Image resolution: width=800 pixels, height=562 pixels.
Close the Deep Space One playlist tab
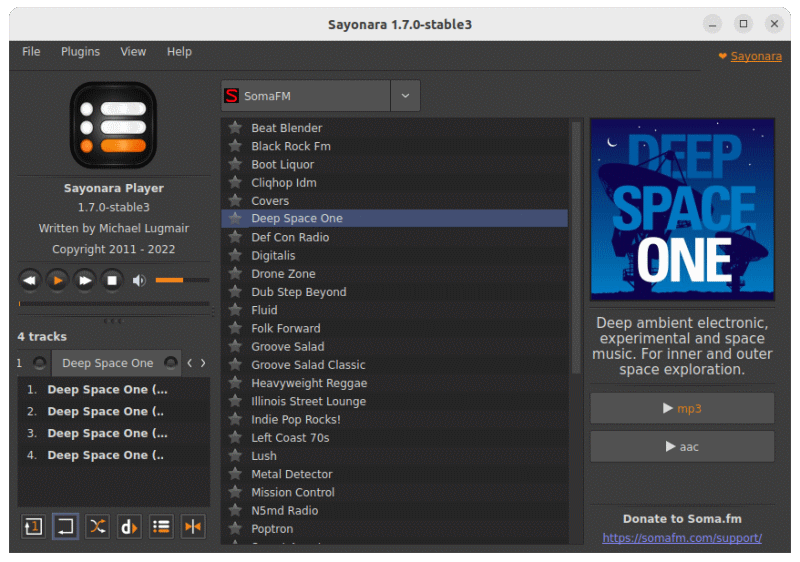[171, 363]
